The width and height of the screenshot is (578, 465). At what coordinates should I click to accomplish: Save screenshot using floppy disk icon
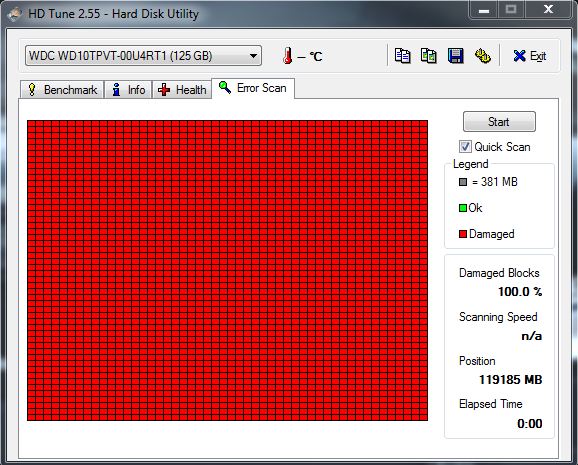[456, 56]
